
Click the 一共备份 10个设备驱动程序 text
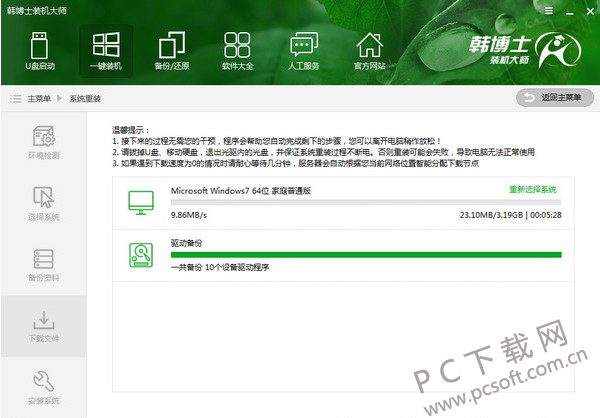[x=220, y=267]
